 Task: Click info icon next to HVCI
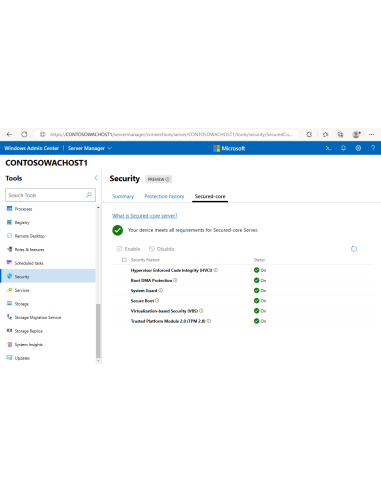216,270
